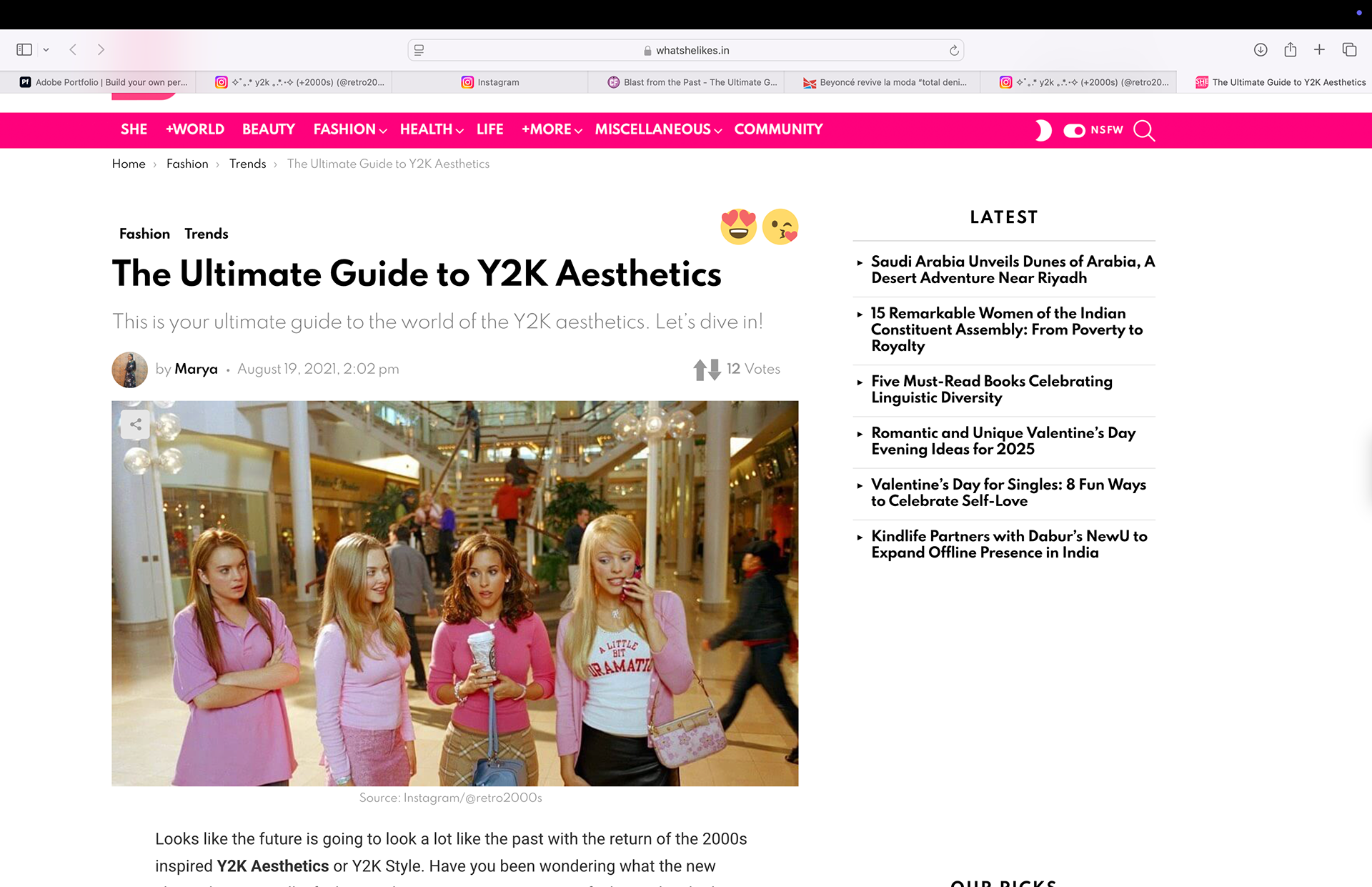
Task: Upvote the article with up arrow
Action: point(700,370)
